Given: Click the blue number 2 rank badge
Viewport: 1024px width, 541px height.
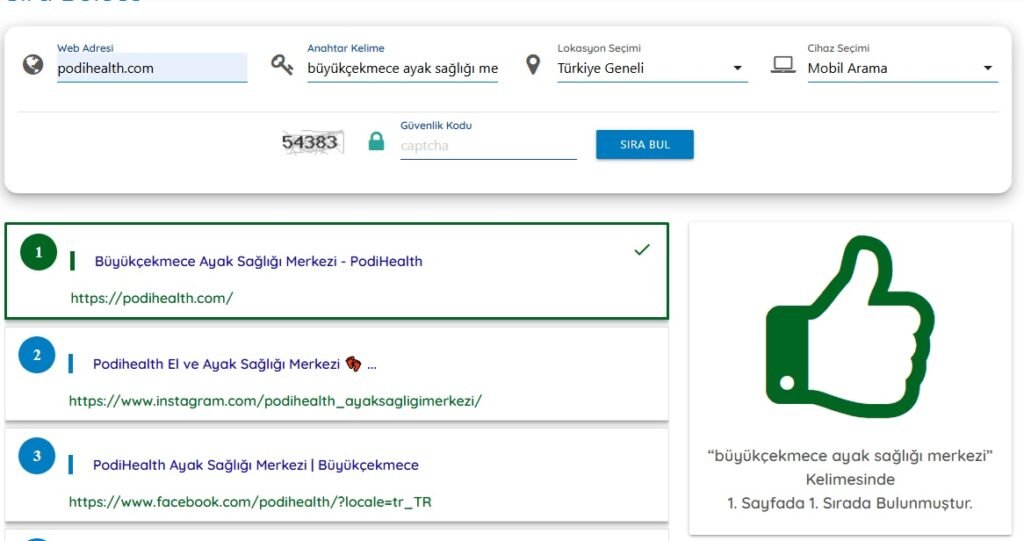Looking at the screenshot, I should (37, 355).
